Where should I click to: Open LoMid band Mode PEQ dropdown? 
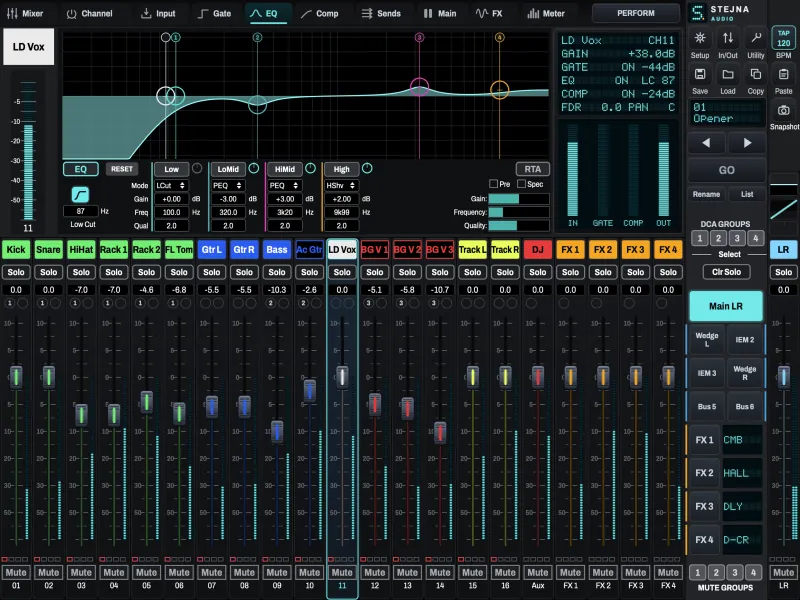click(x=228, y=186)
